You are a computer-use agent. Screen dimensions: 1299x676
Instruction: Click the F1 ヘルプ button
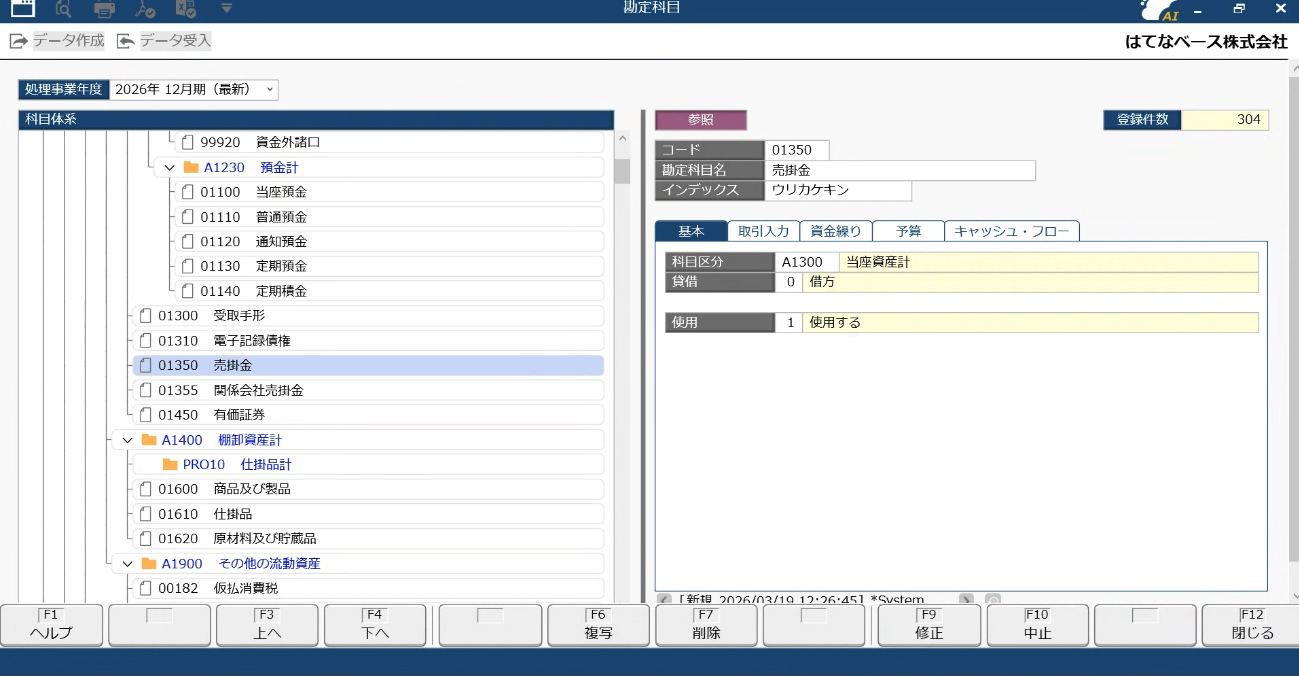52,625
